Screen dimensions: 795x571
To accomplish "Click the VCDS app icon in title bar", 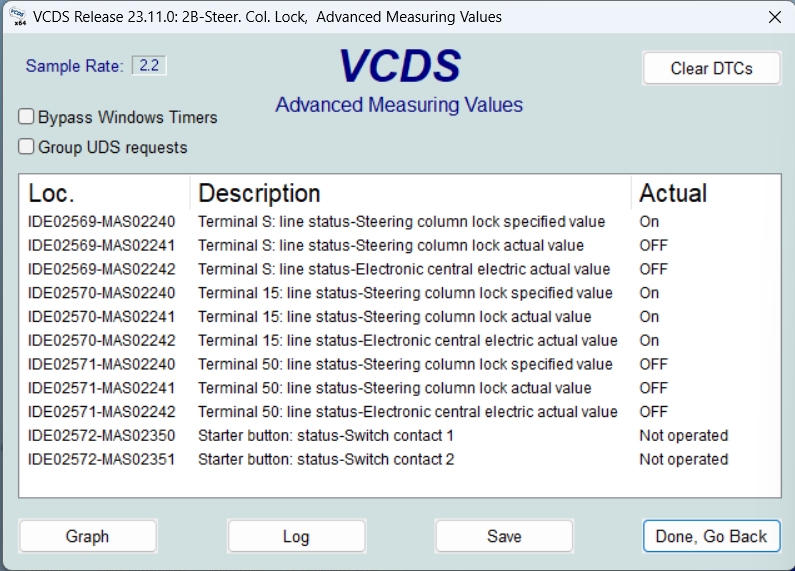I will (x=18, y=16).
